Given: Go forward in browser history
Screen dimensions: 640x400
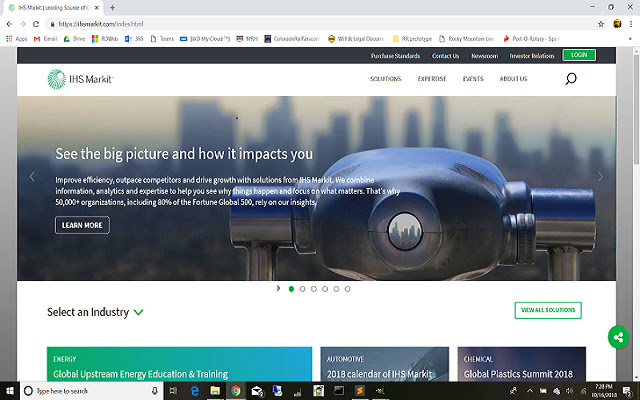Looking at the screenshot, I should click(x=22, y=24).
